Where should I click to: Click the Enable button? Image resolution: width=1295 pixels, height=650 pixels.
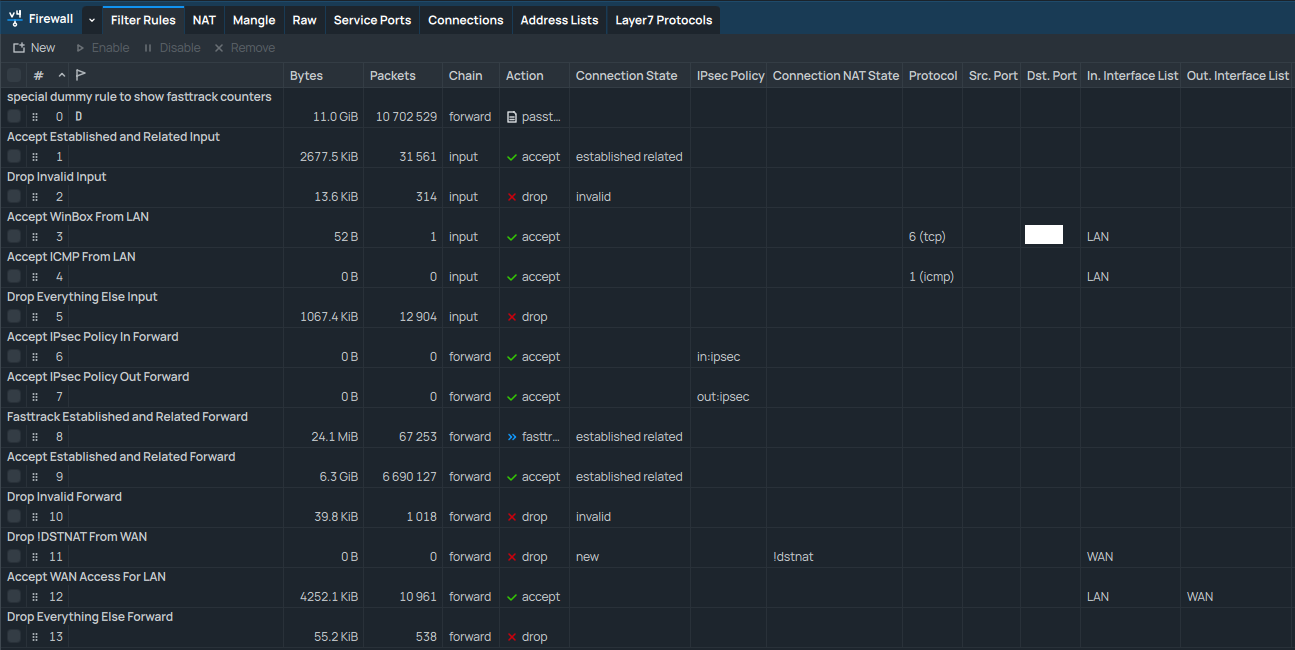103,48
